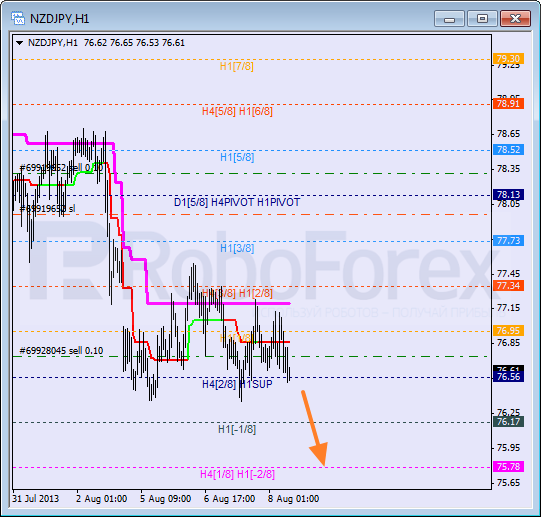
Task: Click the red 78.91 price tag
Action: pyautogui.click(x=509, y=104)
